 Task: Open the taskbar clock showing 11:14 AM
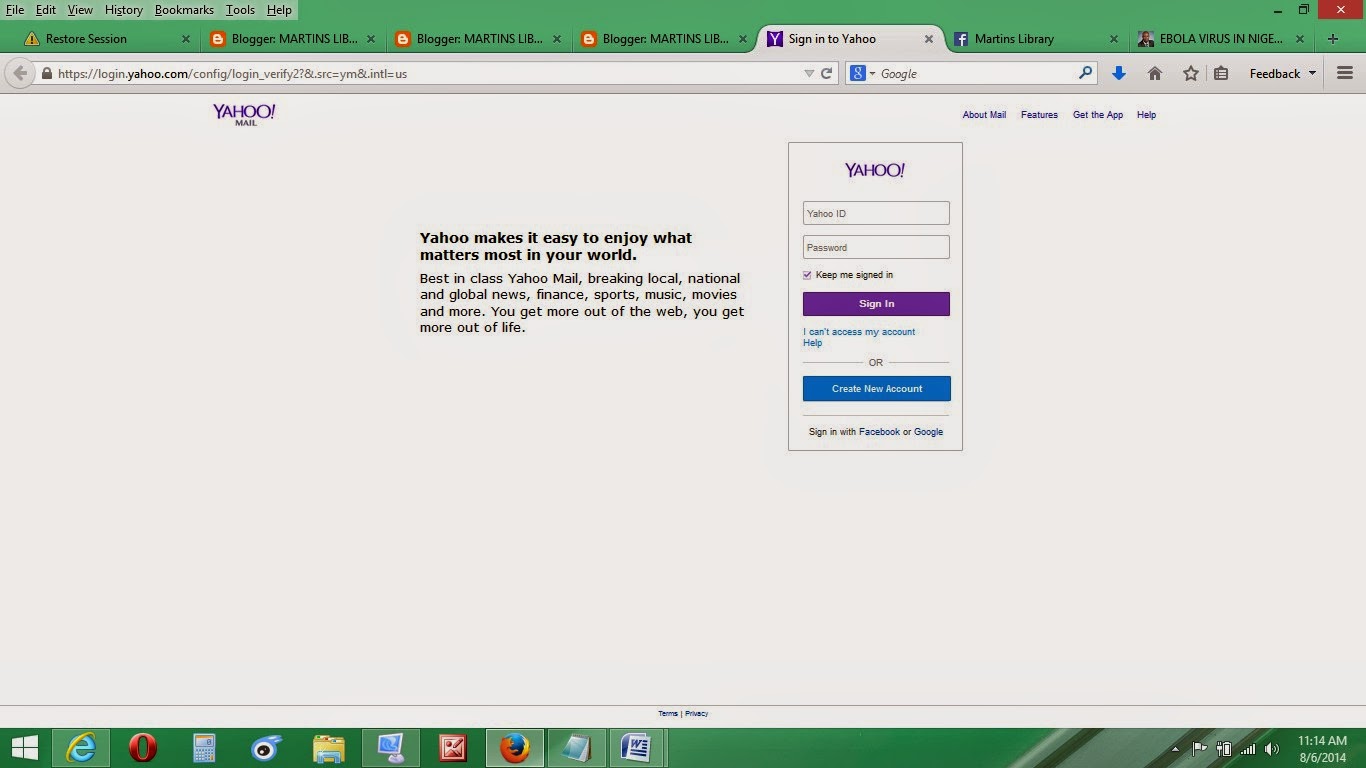[1323, 748]
